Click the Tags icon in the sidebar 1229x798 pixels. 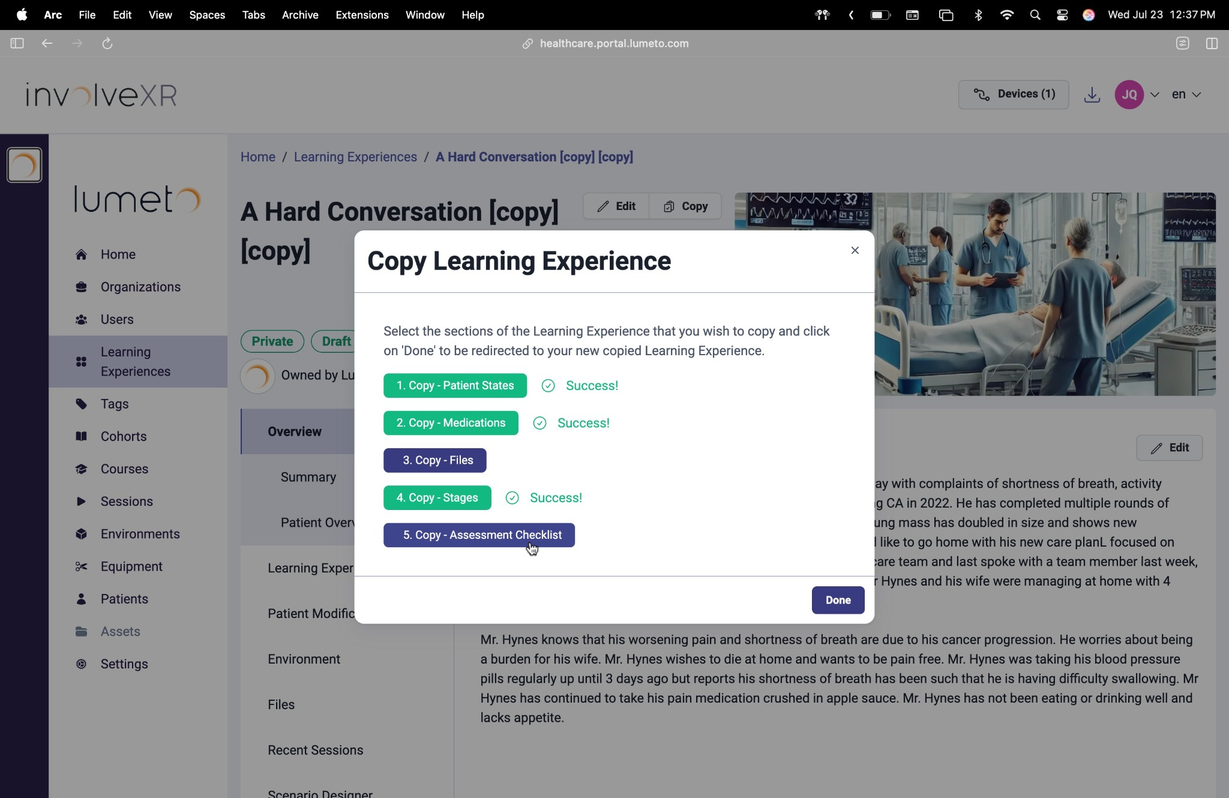[81, 404]
